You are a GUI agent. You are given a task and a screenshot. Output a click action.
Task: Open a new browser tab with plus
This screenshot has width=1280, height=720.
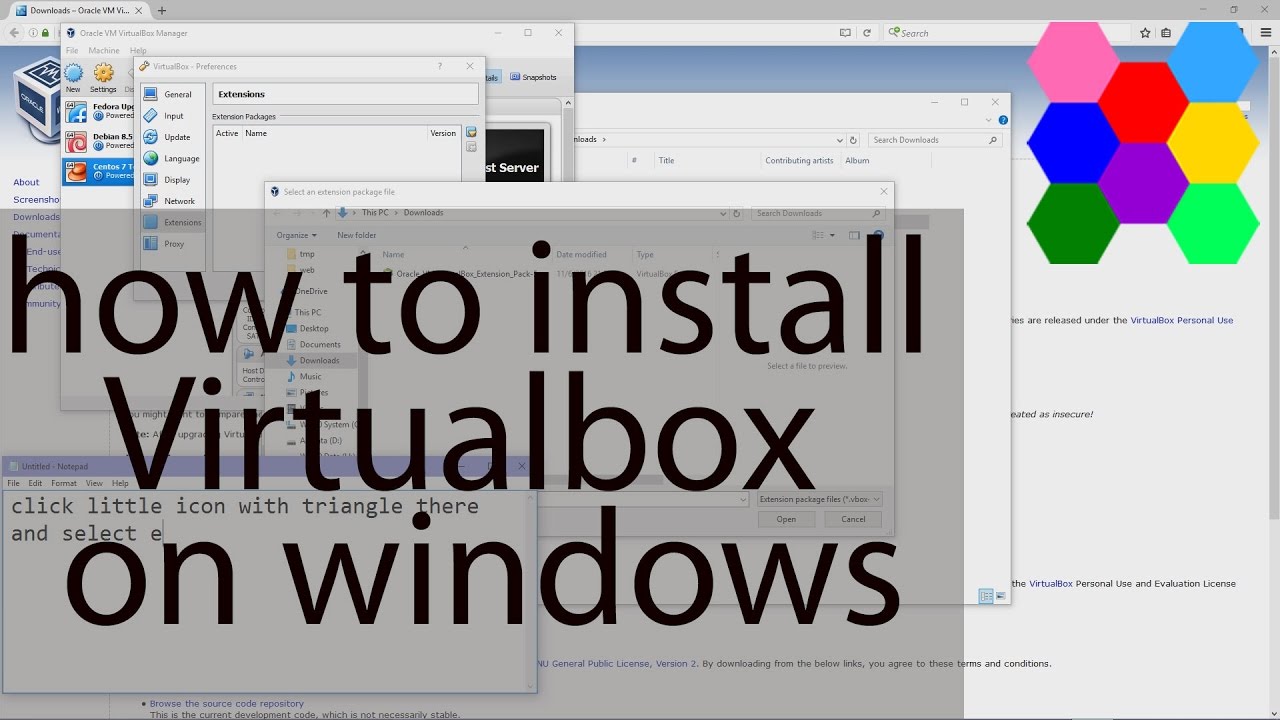(162, 10)
